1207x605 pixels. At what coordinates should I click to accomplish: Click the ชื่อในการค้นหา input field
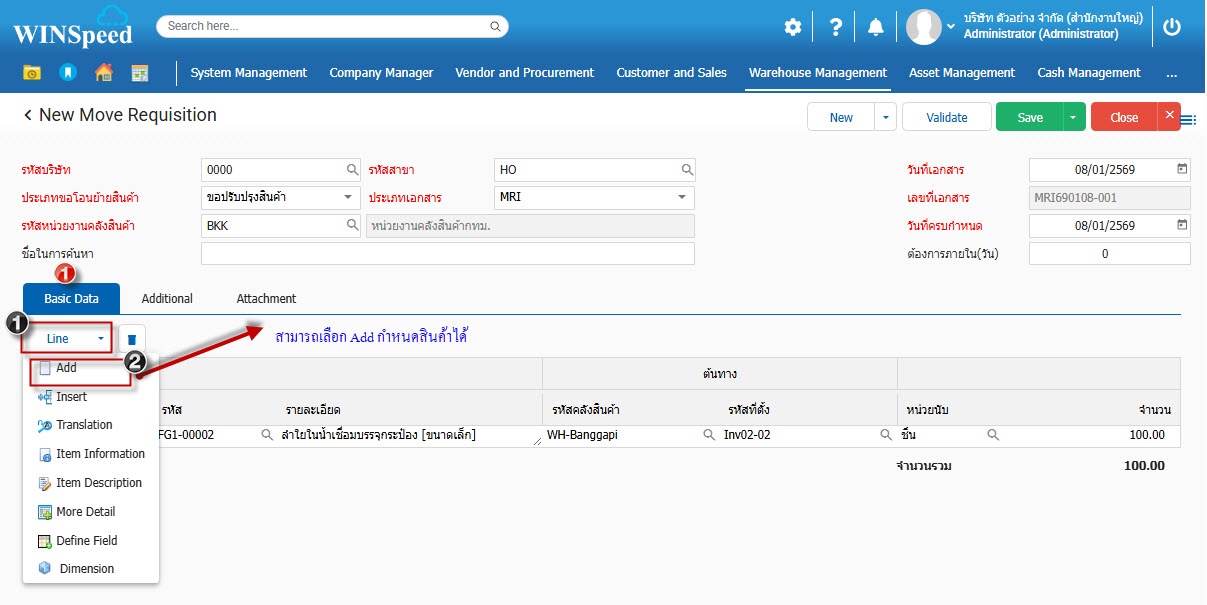coord(447,254)
